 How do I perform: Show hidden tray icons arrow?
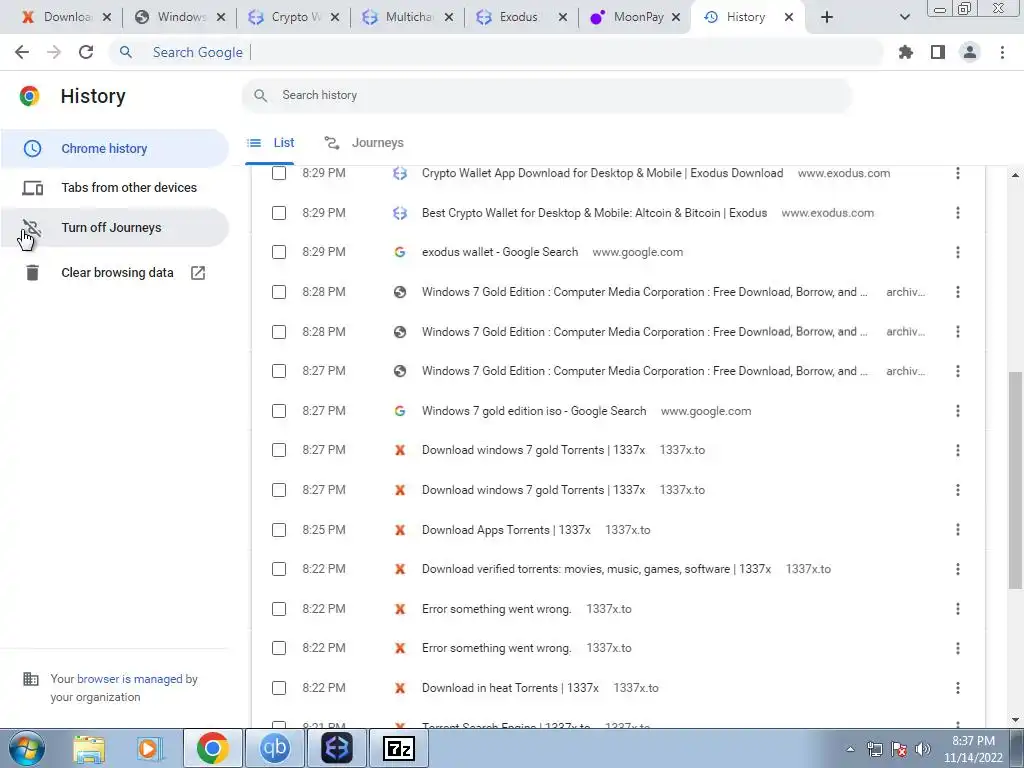(x=850, y=749)
